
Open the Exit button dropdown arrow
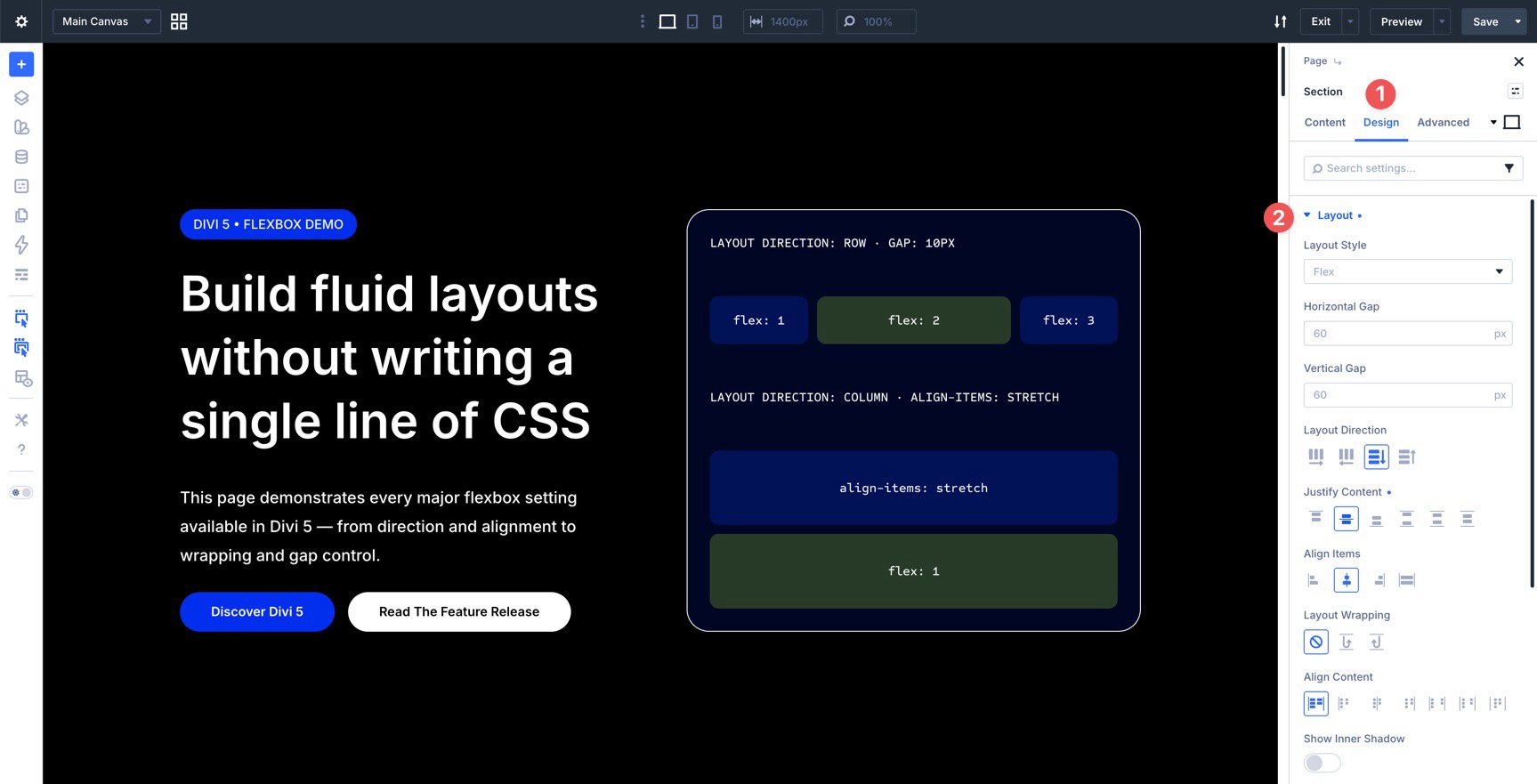click(x=1350, y=21)
